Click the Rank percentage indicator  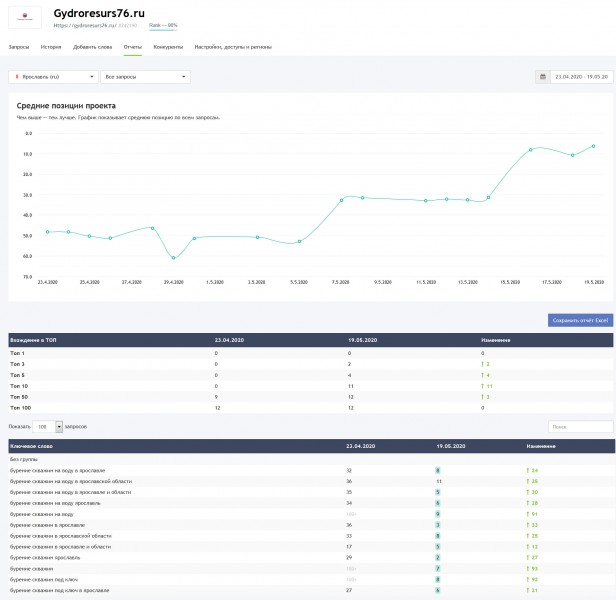163,26
